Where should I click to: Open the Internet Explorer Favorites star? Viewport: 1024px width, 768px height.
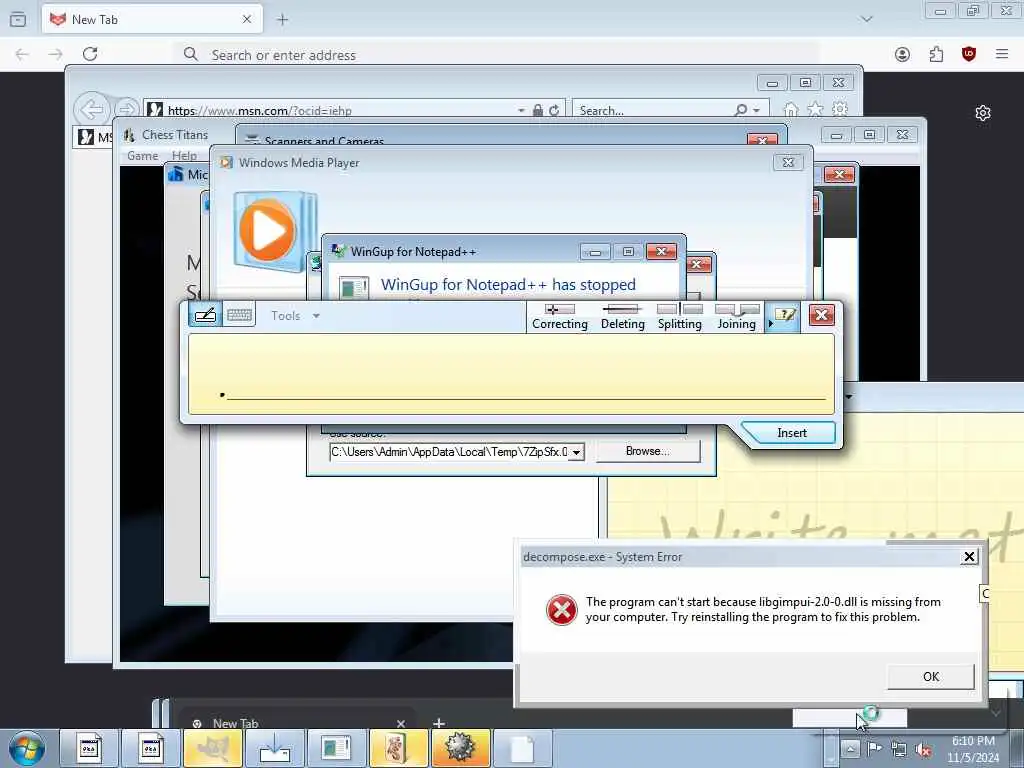click(816, 110)
